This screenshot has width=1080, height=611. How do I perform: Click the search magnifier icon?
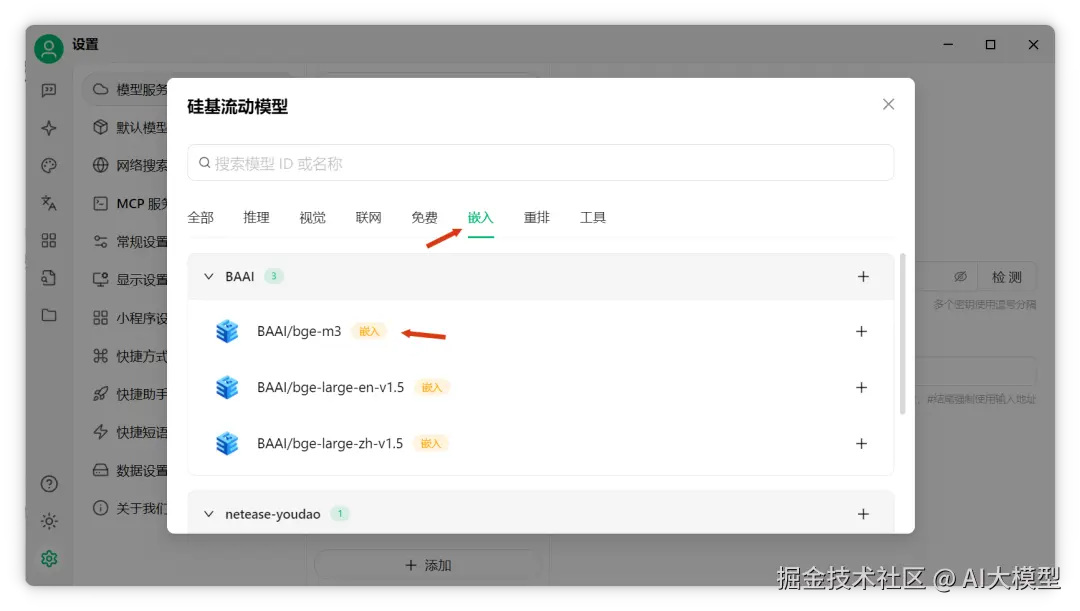click(x=205, y=163)
